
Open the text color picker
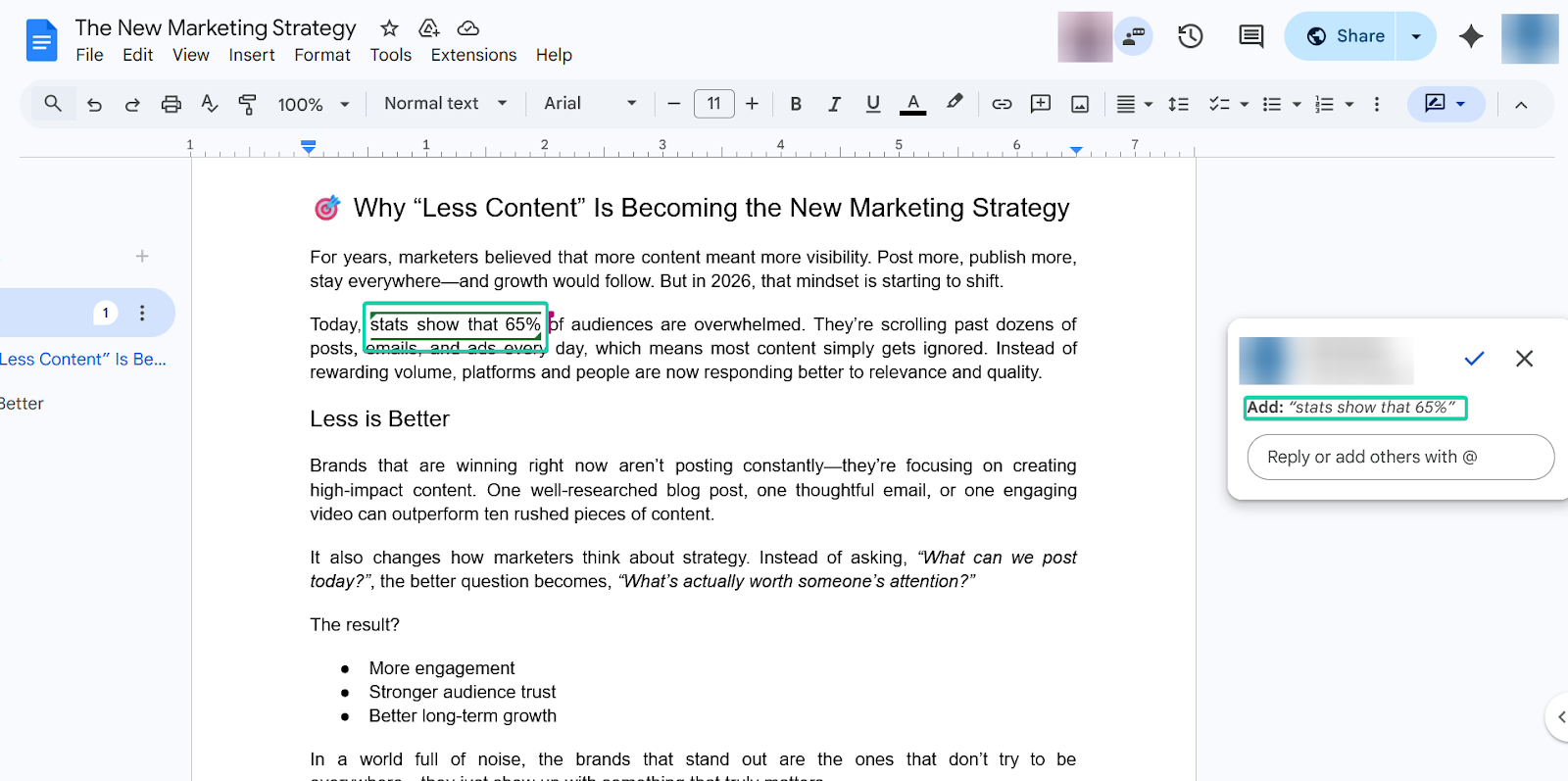coord(912,104)
